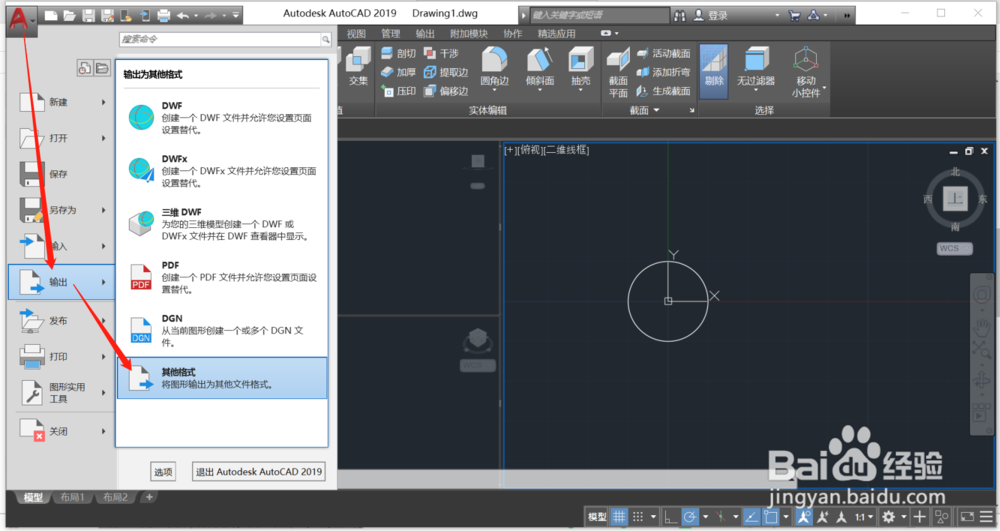Click the Save floppy icon in quick access toolbar
1000x531 pixels.
89,15
